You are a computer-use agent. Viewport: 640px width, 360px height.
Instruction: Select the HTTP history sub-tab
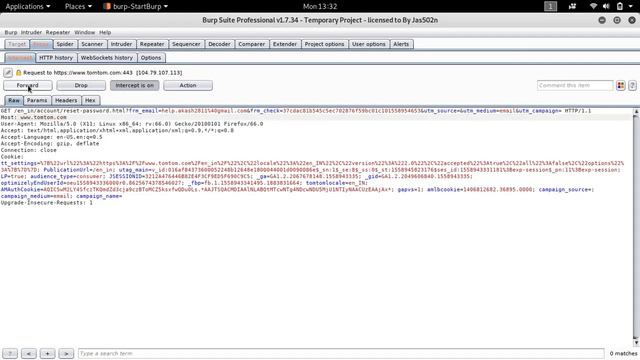(x=56, y=58)
